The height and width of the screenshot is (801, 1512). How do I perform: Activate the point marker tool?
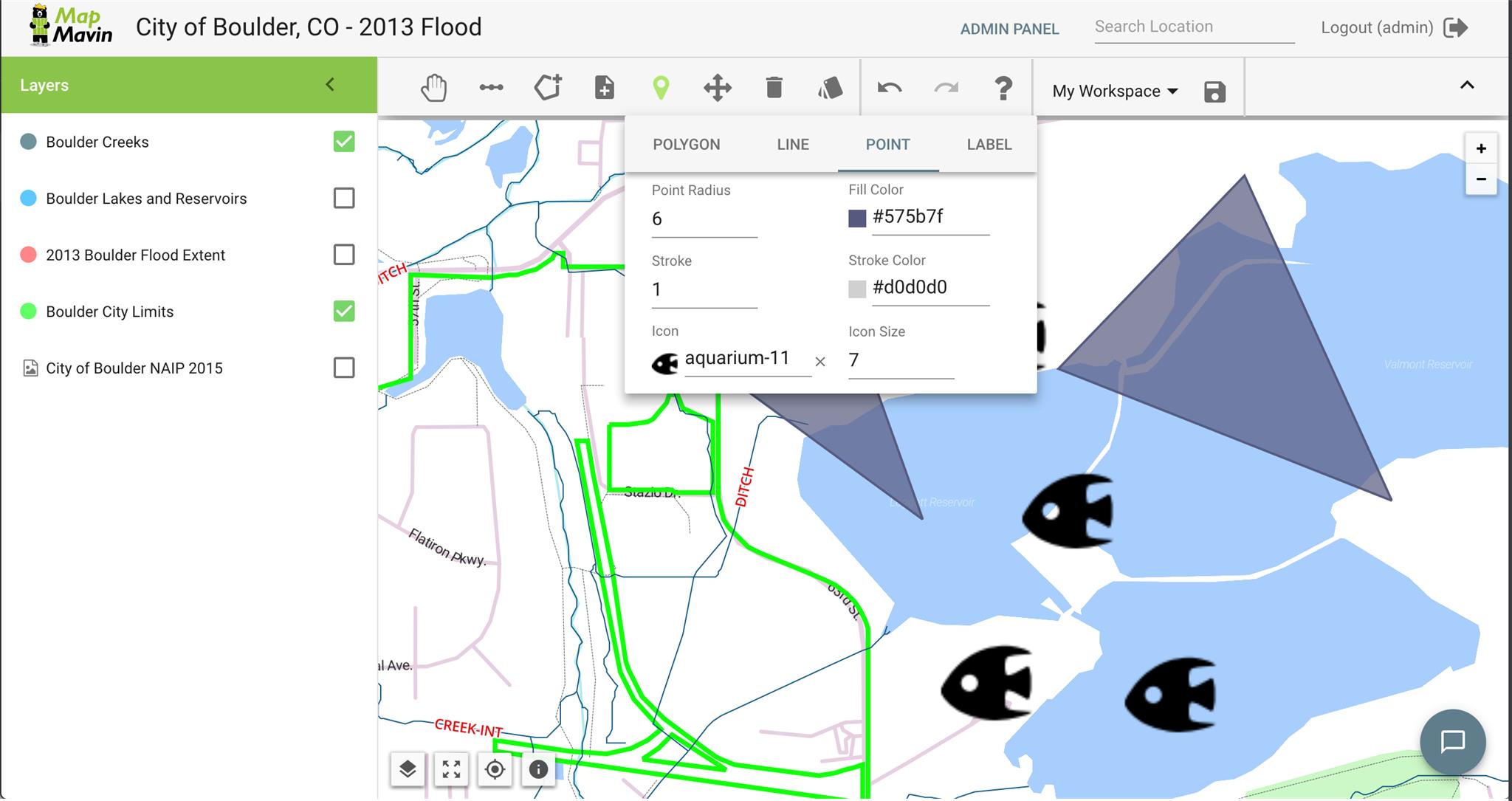(x=662, y=86)
